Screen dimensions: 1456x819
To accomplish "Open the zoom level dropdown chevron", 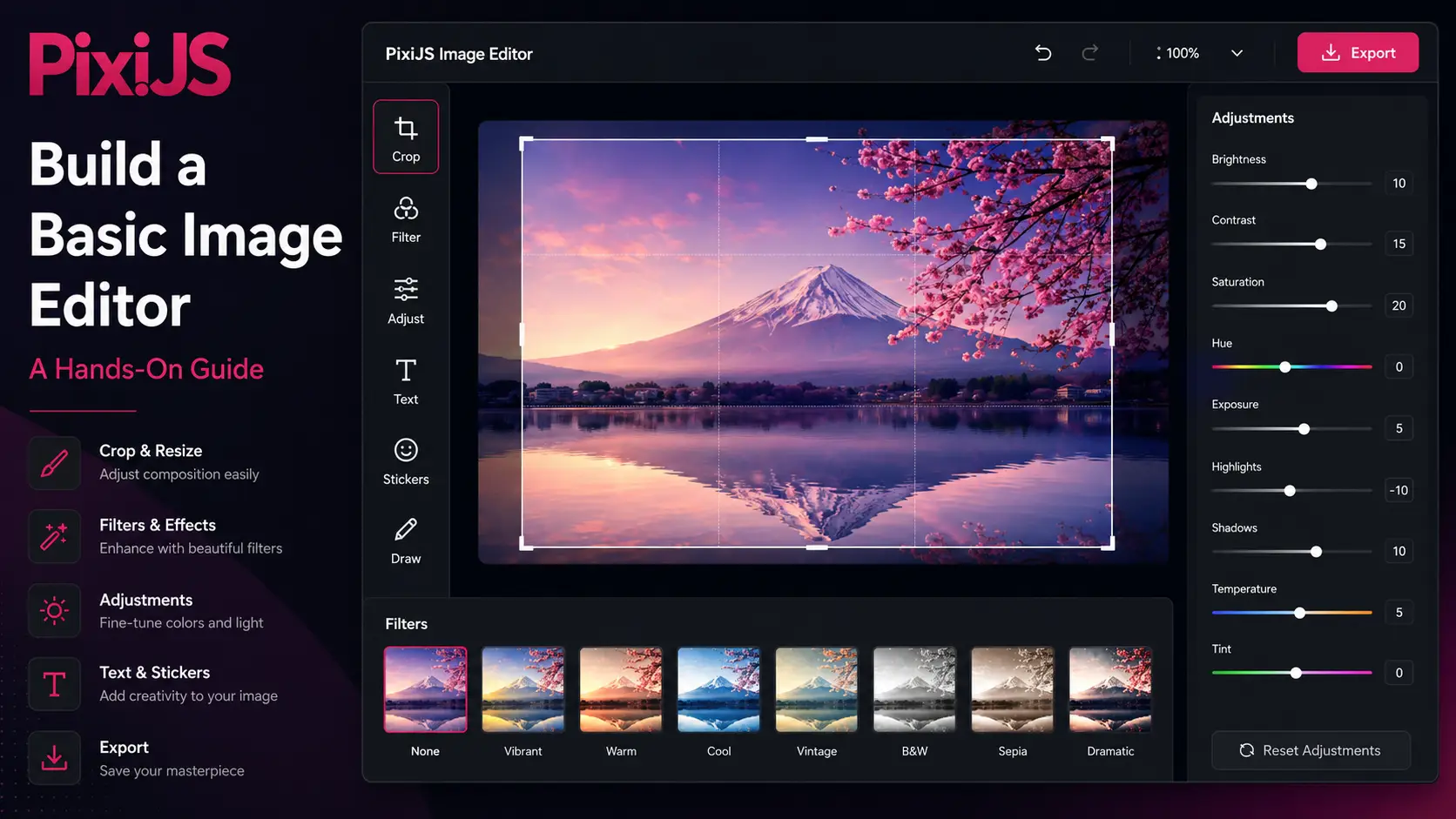I will coord(1237,53).
